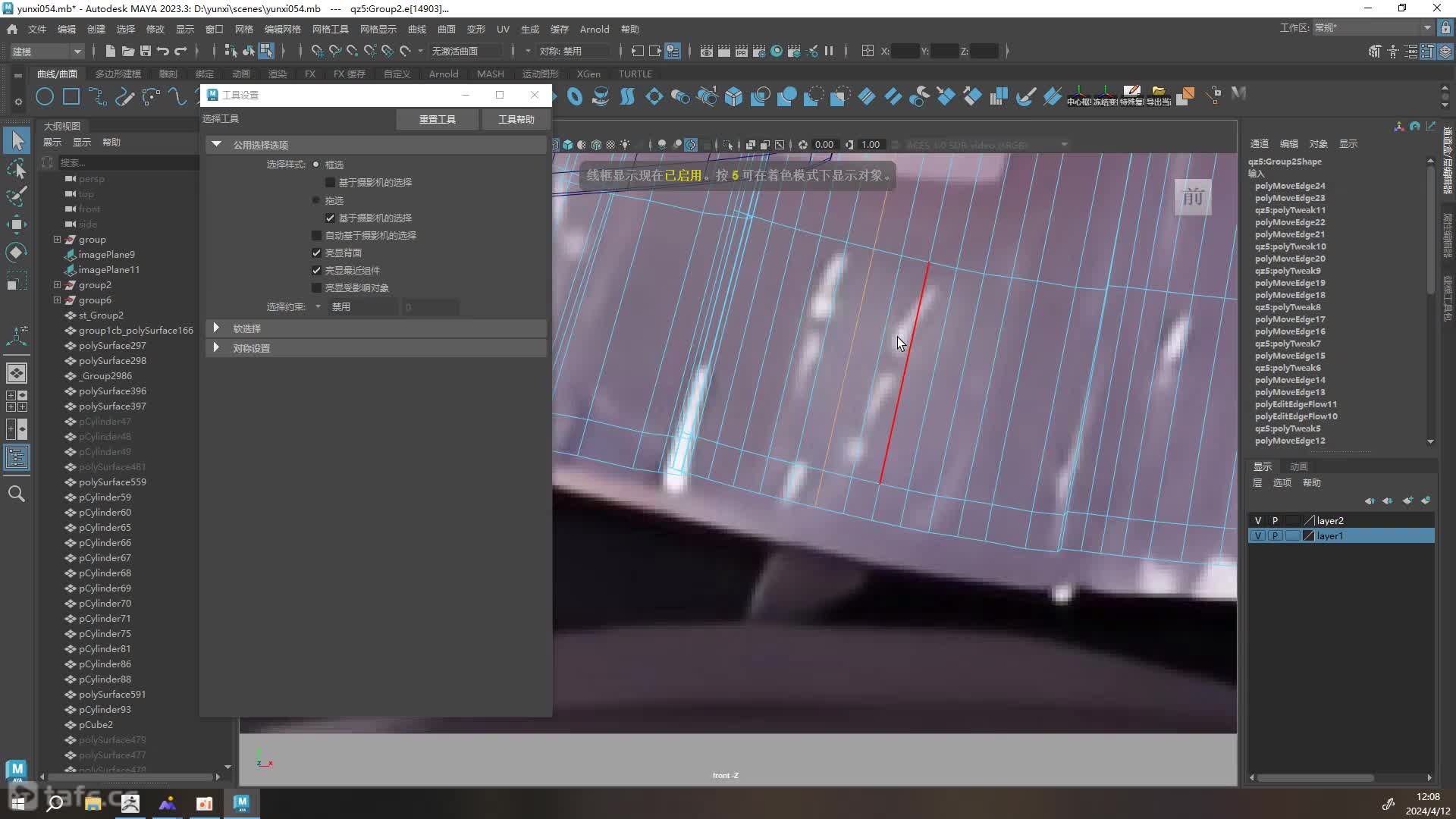1456x819 pixels.
Task: Click the 前 view cube face
Action: 1193,197
